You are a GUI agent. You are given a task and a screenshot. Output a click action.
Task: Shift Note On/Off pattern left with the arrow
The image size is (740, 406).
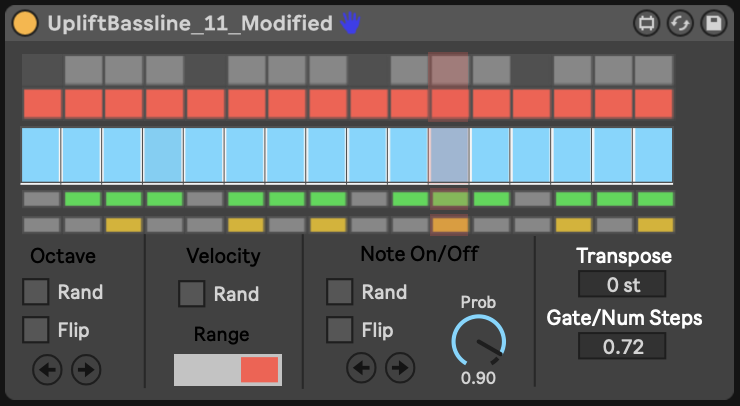[x=361, y=368]
